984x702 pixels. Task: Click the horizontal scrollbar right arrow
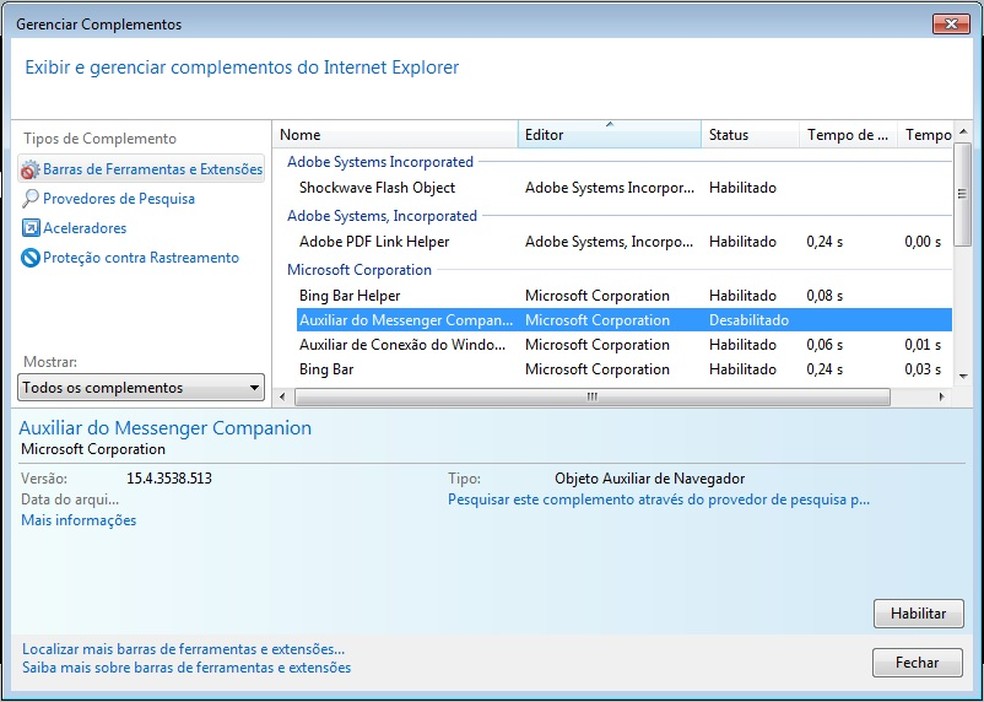click(x=941, y=396)
